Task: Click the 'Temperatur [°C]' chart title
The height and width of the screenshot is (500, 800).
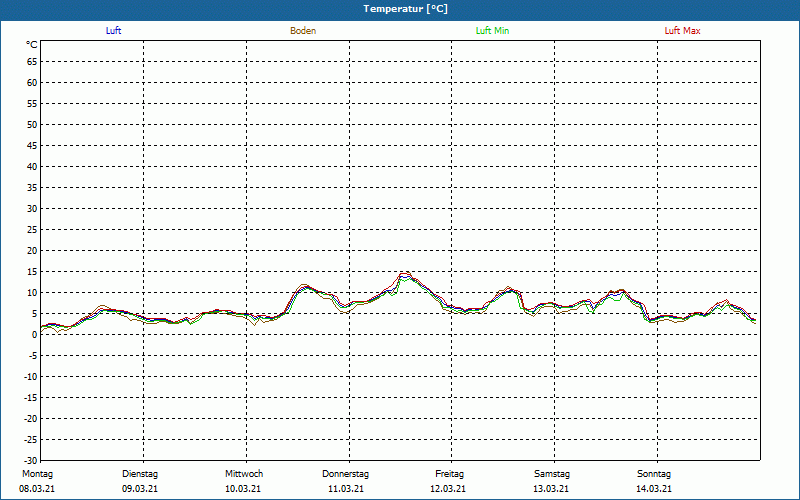Action: tap(406, 9)
